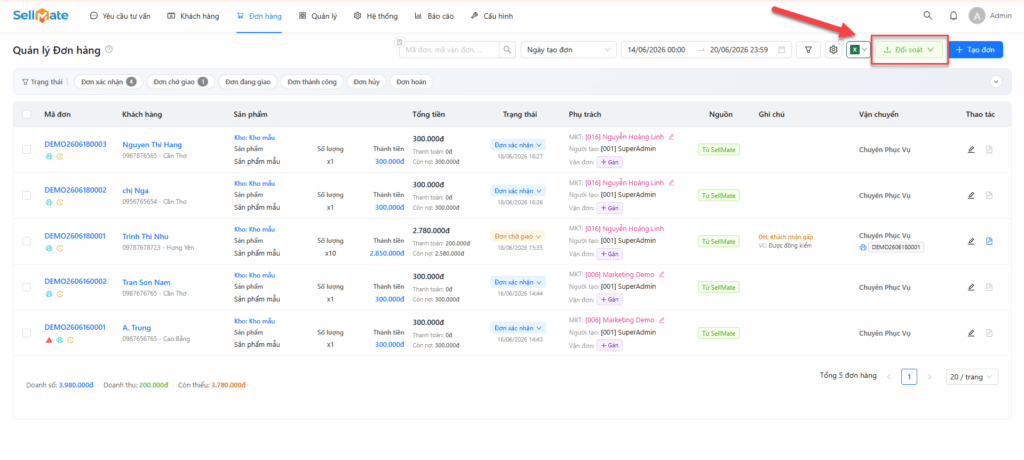The height and width of the screenshot is (460, 1024).
Task: Open the Yêu cầu tư vấn menu
Action: click(x=120, y=16)
